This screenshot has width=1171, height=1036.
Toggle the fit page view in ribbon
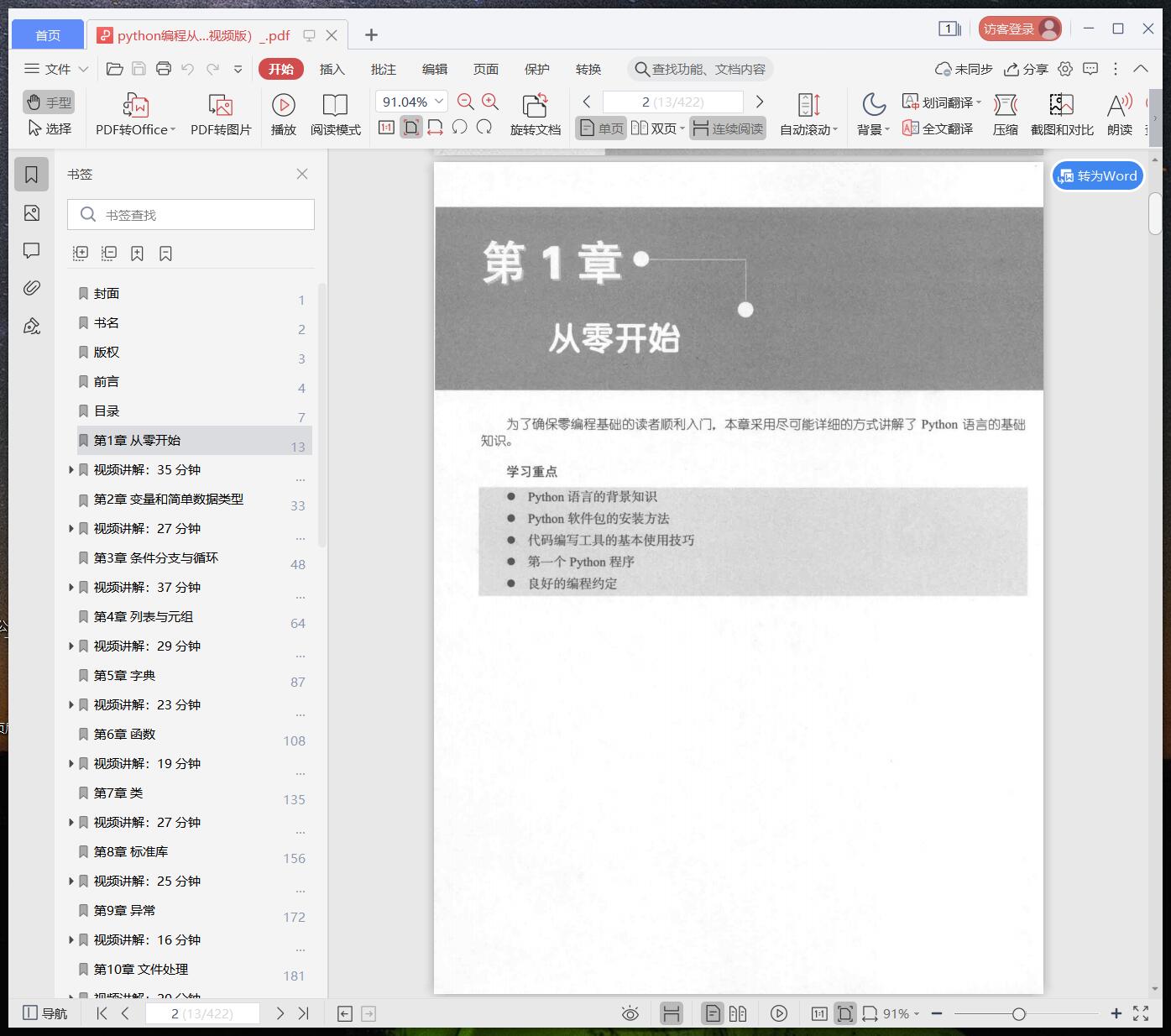411,128
